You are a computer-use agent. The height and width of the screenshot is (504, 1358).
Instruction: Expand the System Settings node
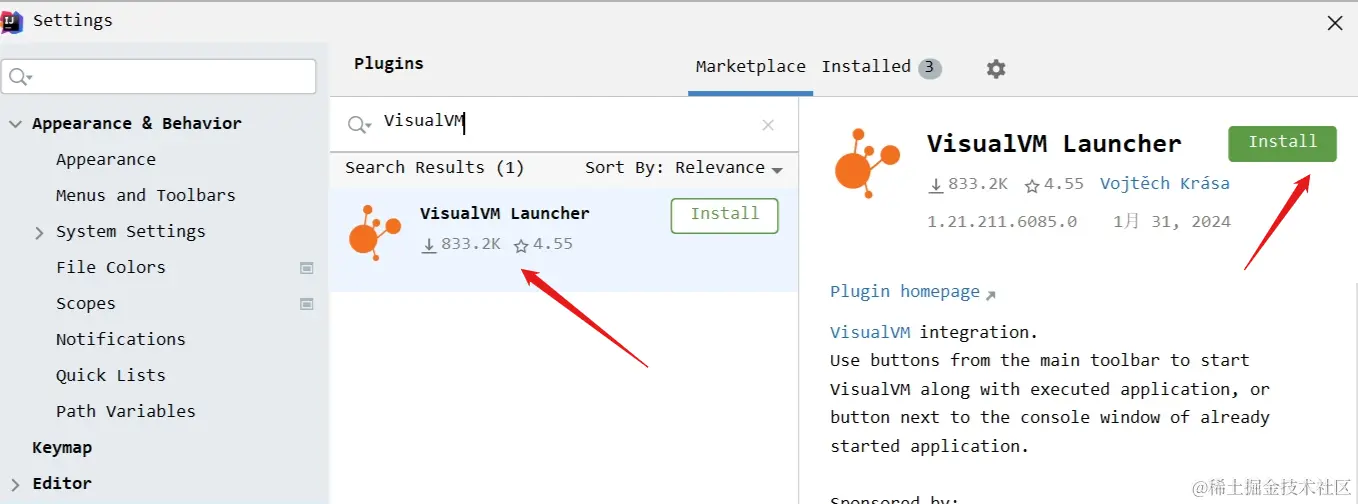pos(39,232)
